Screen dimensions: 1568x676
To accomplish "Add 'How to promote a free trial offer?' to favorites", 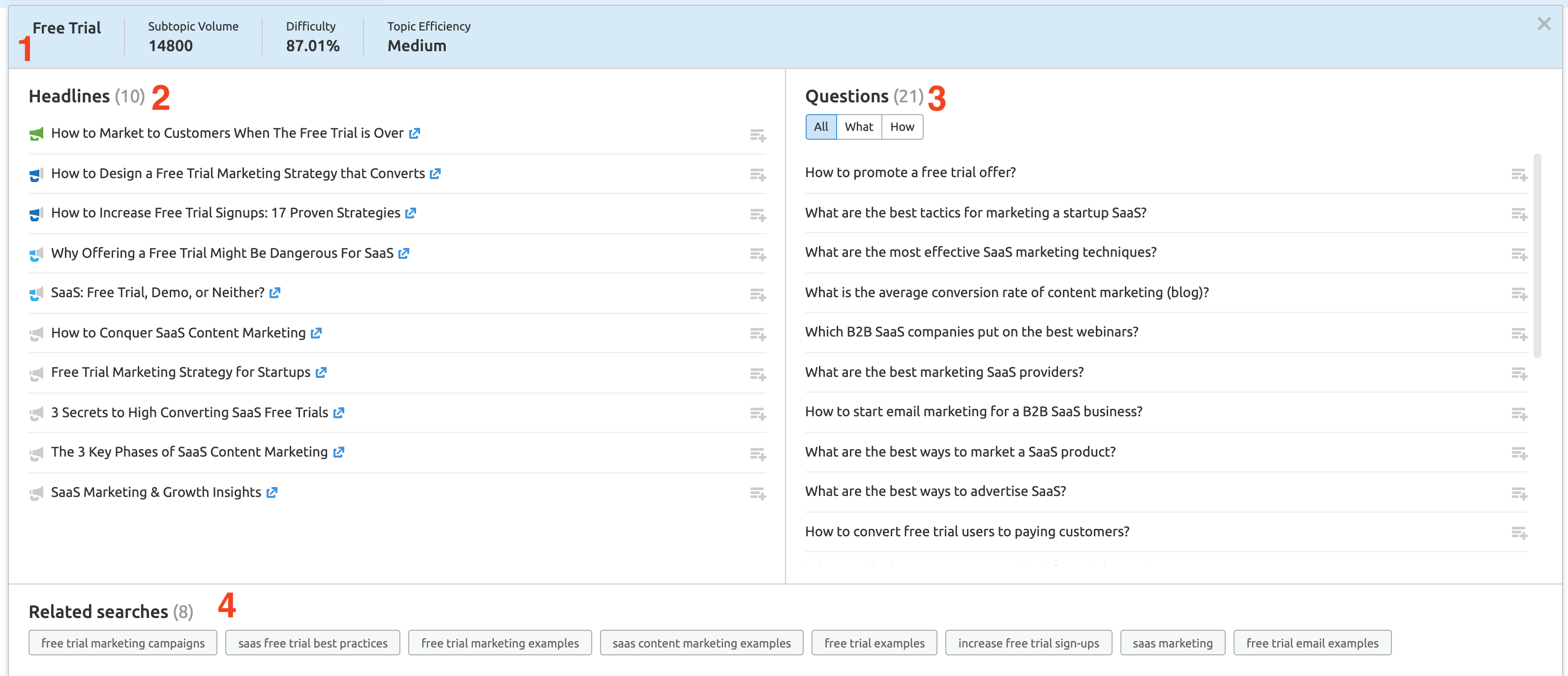I will (x=1519, y=175).
